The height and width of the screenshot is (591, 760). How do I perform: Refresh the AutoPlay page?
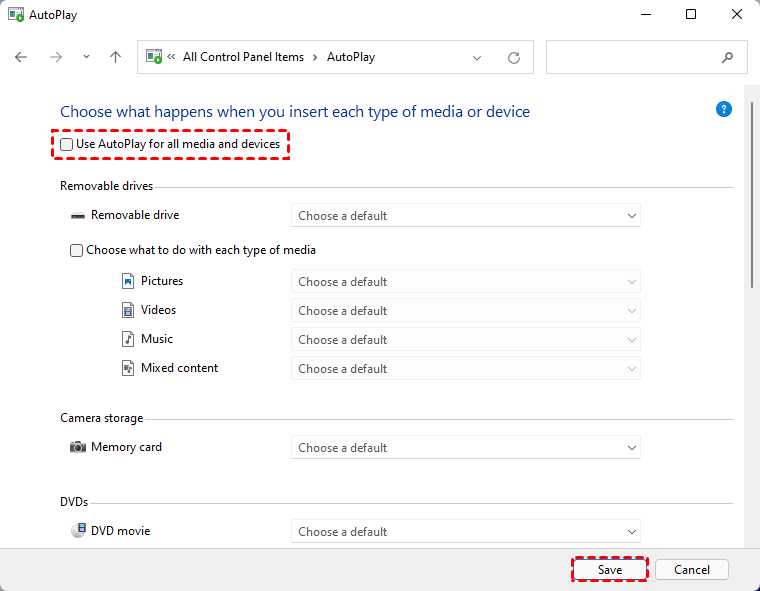(x=514, y=58)
